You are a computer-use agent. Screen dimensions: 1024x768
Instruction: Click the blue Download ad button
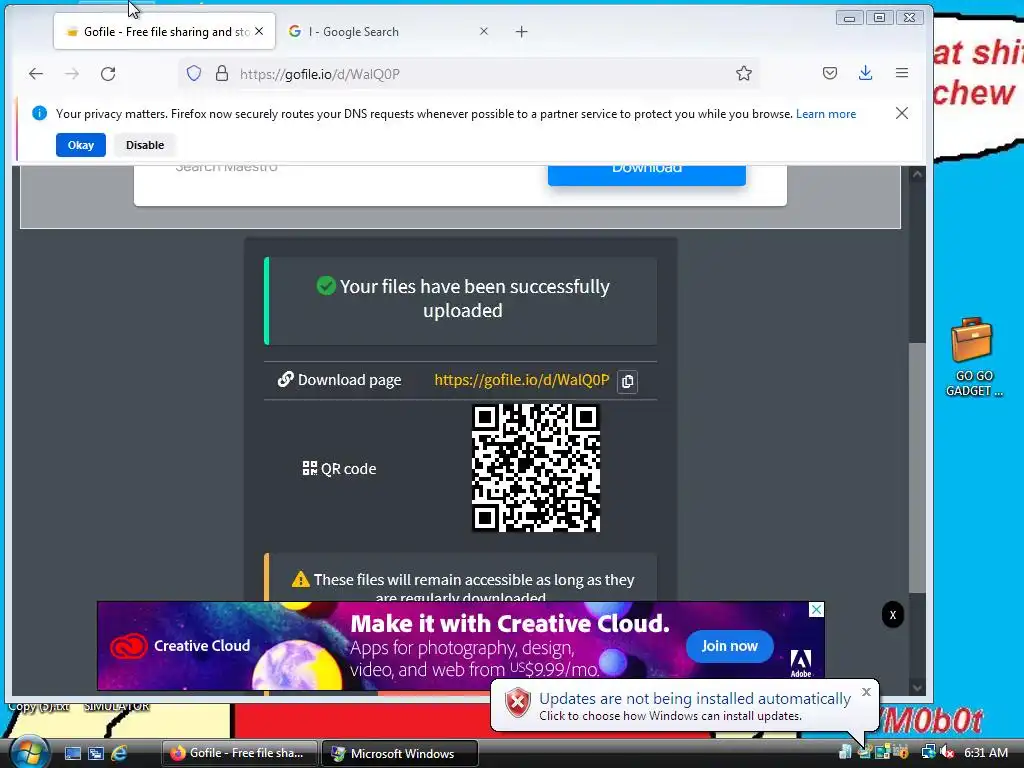(647, 174)
